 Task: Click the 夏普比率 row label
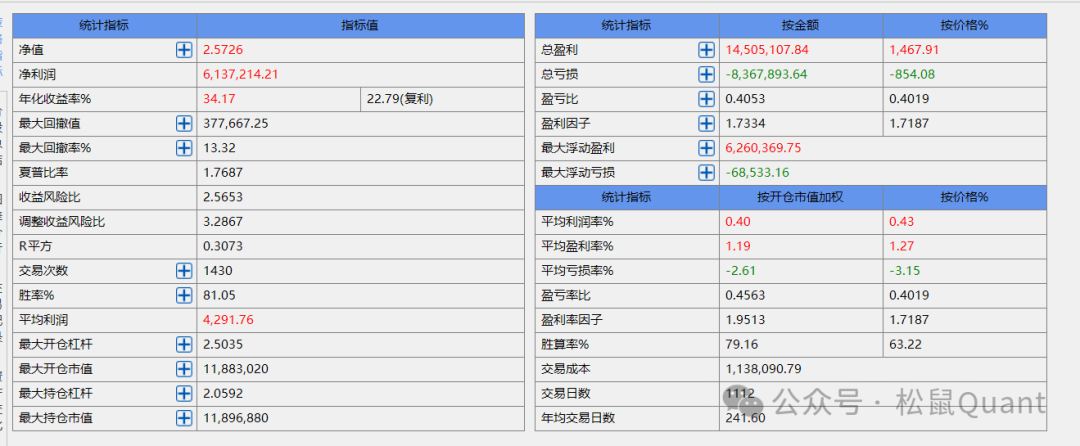pos(44,173)
